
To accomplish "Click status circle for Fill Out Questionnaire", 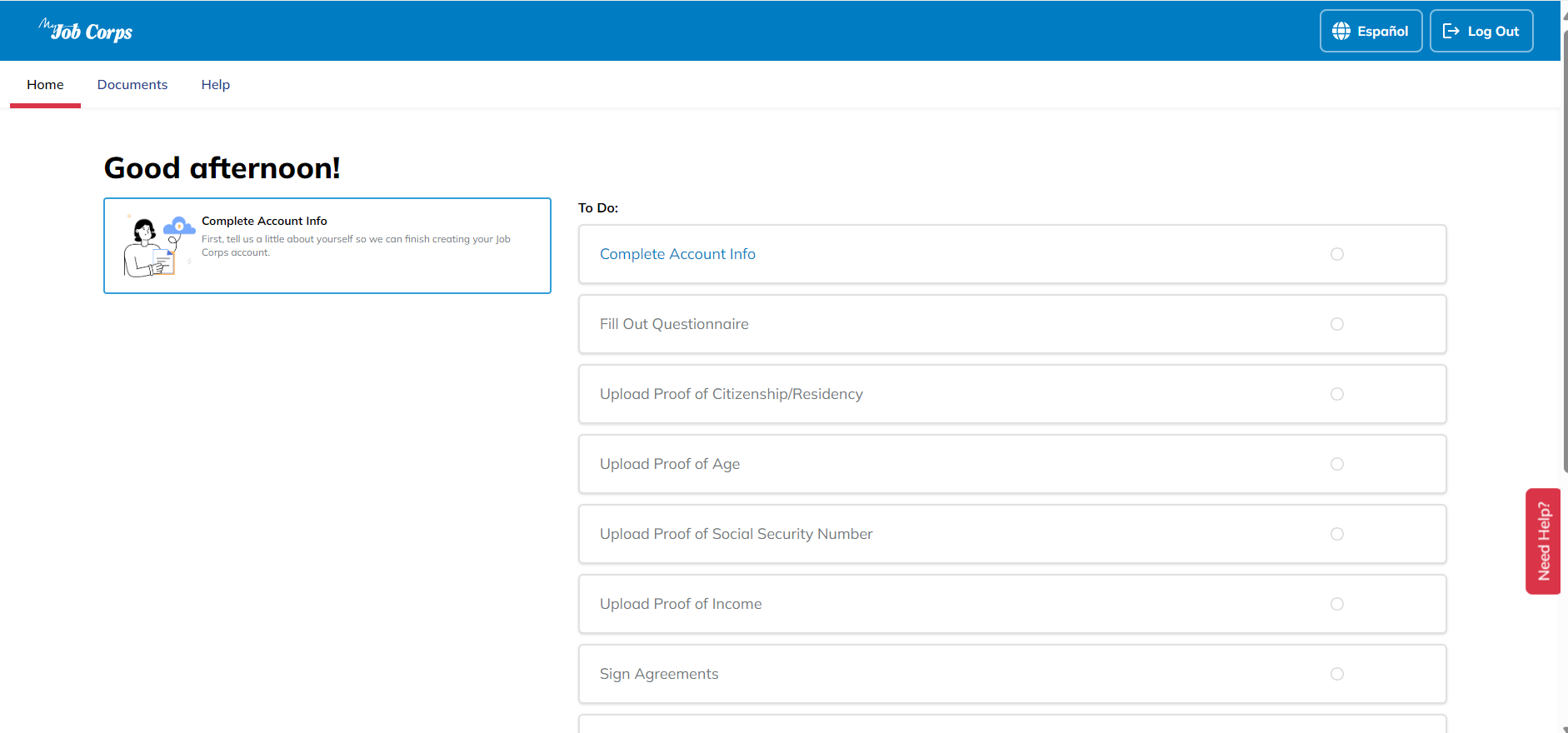I will tap(1337, 324).
